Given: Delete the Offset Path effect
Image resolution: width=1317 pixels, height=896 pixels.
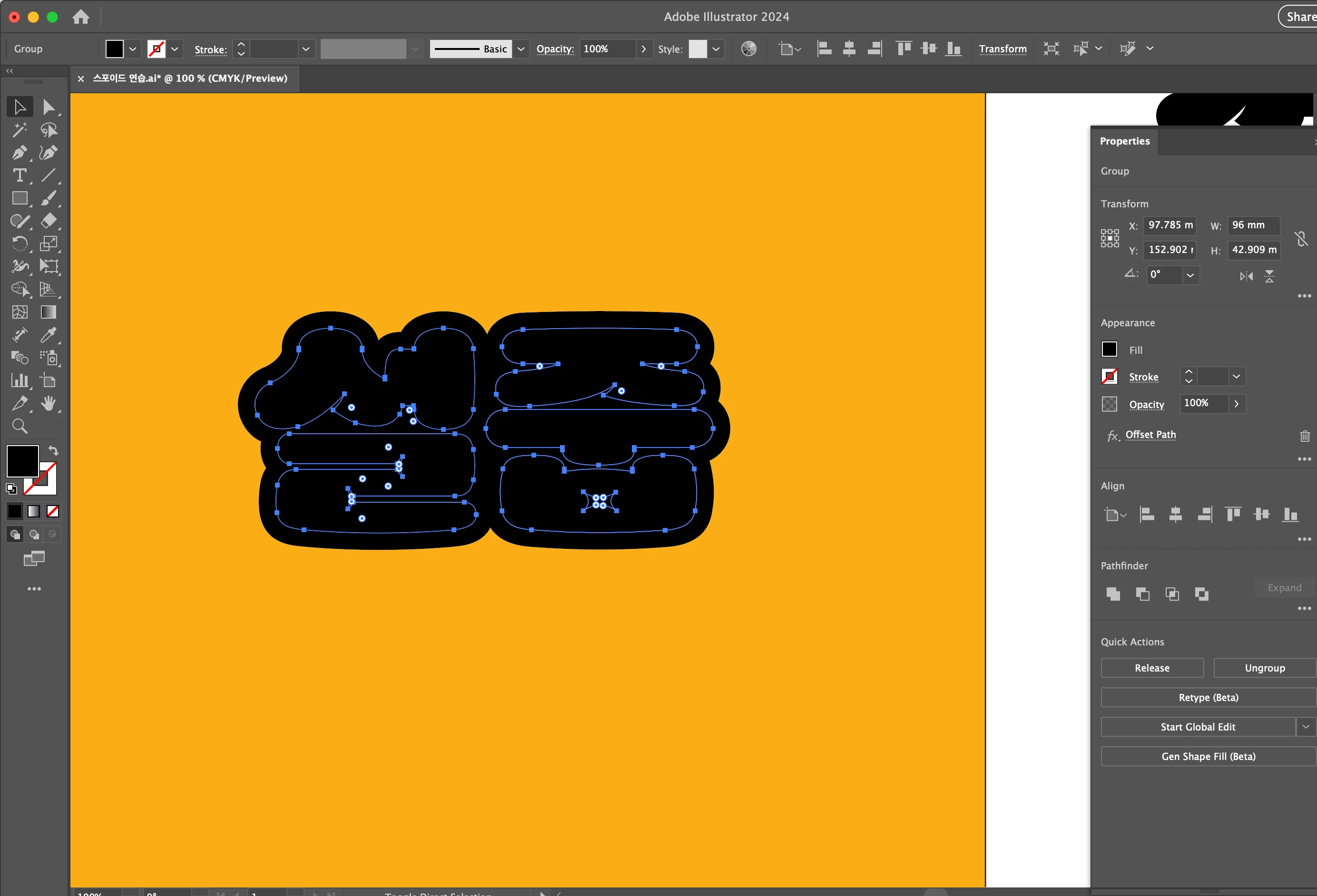Looking at the screenshot, I should (1305, 436).
